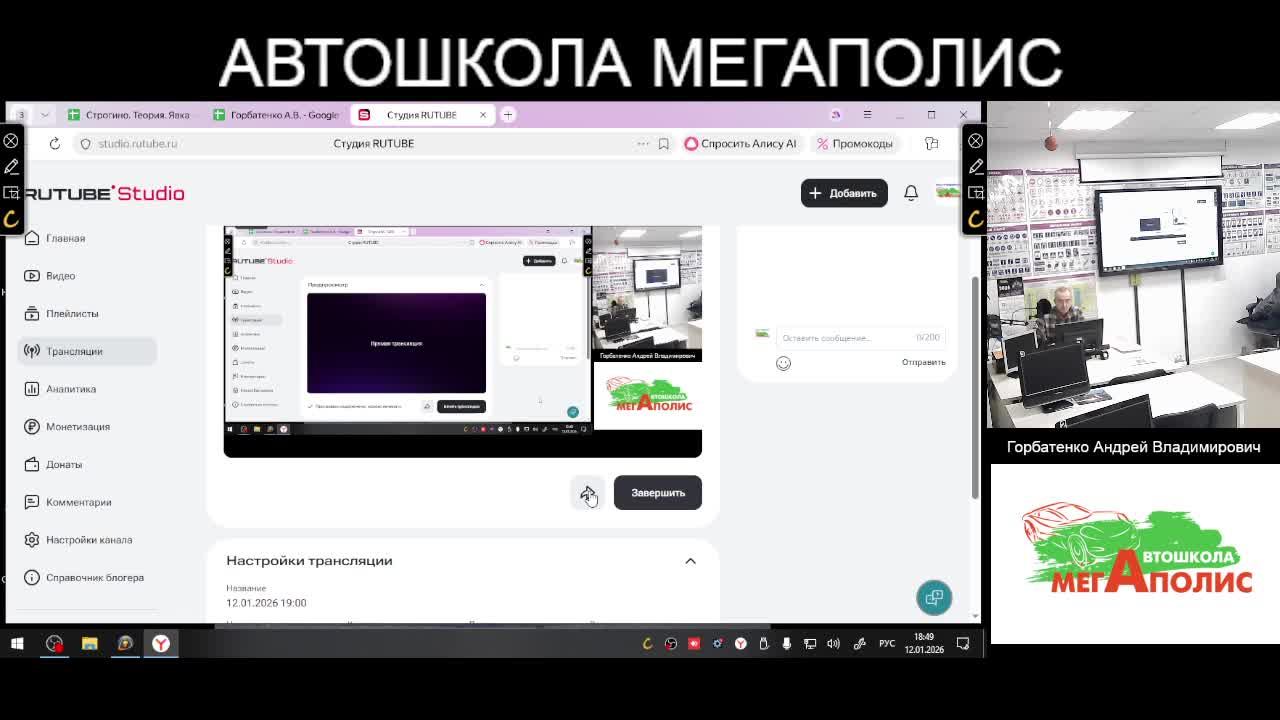
Task: Click the studio.rutube.ru address bar
Action: pyautogui.click(x=138, y=144)
